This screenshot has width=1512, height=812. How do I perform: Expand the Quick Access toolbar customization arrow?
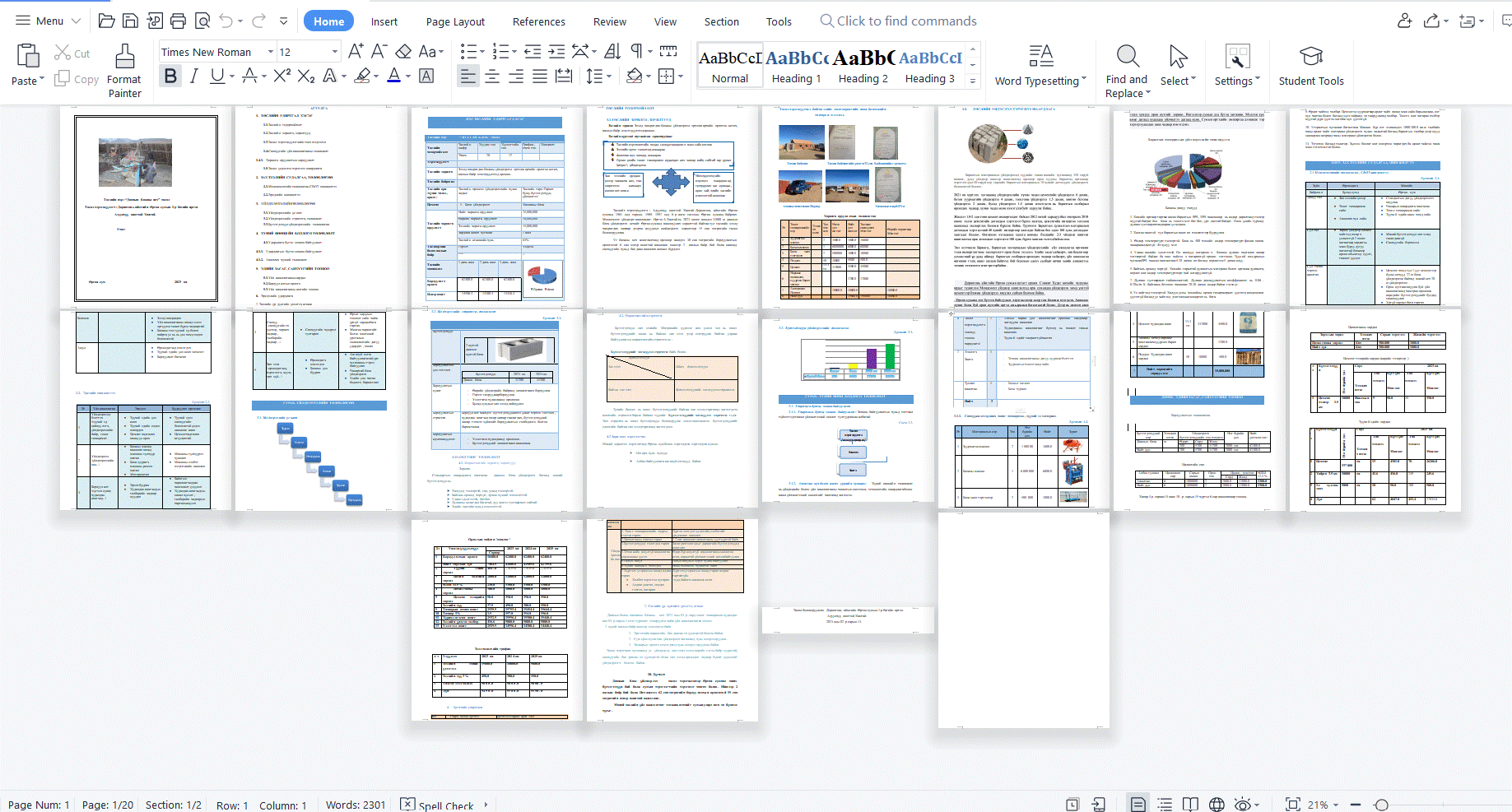tap(283, 21)
